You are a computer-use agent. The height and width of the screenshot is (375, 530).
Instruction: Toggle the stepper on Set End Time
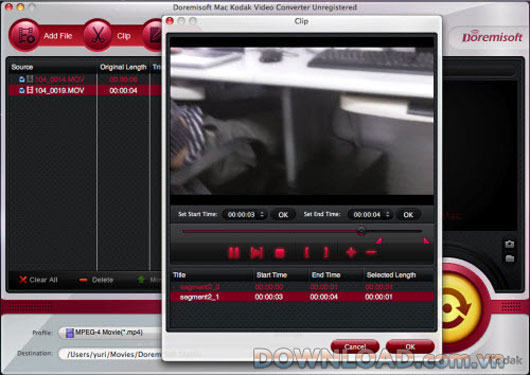[388, 214]
